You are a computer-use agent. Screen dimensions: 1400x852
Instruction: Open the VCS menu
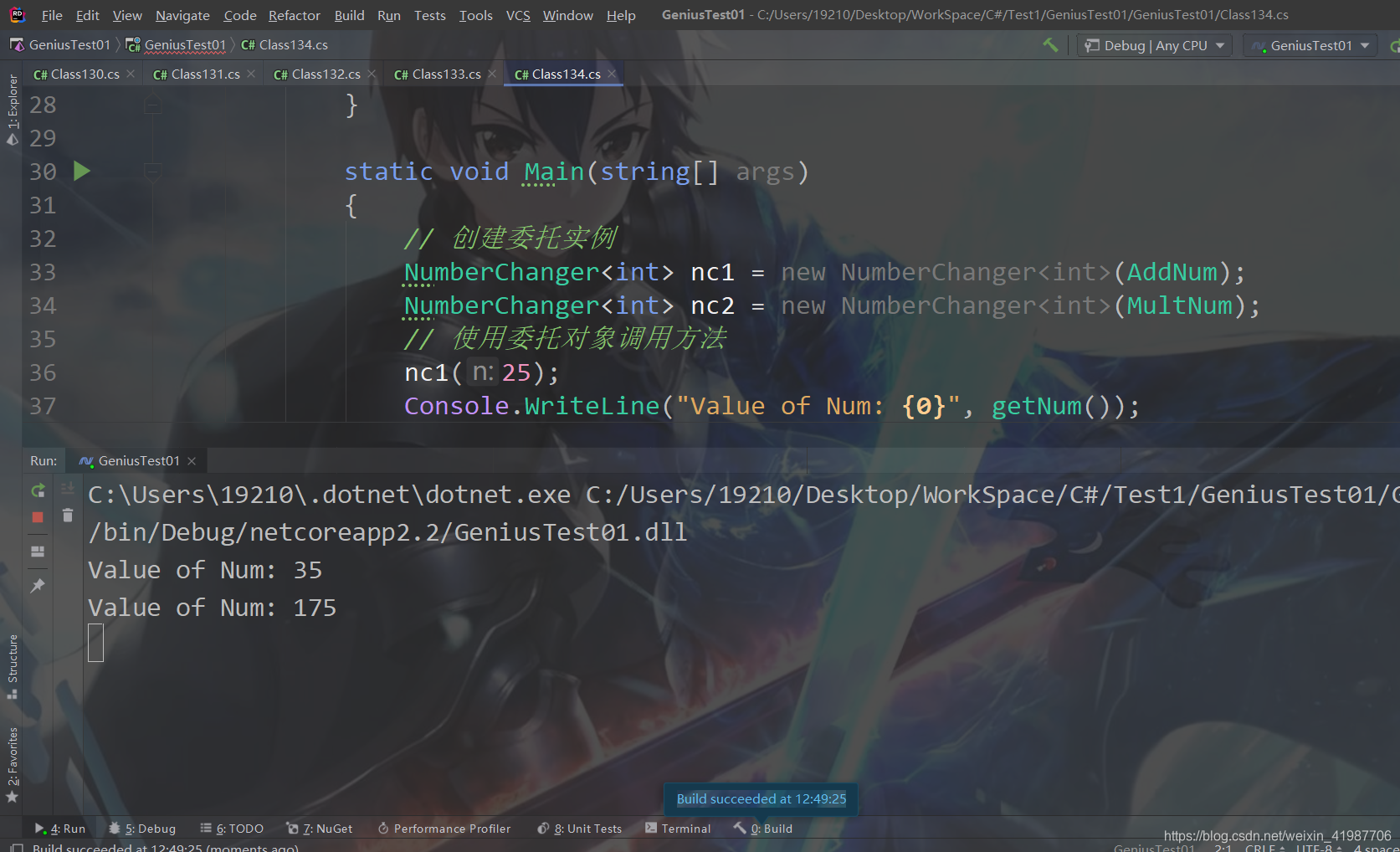[518, 15]
